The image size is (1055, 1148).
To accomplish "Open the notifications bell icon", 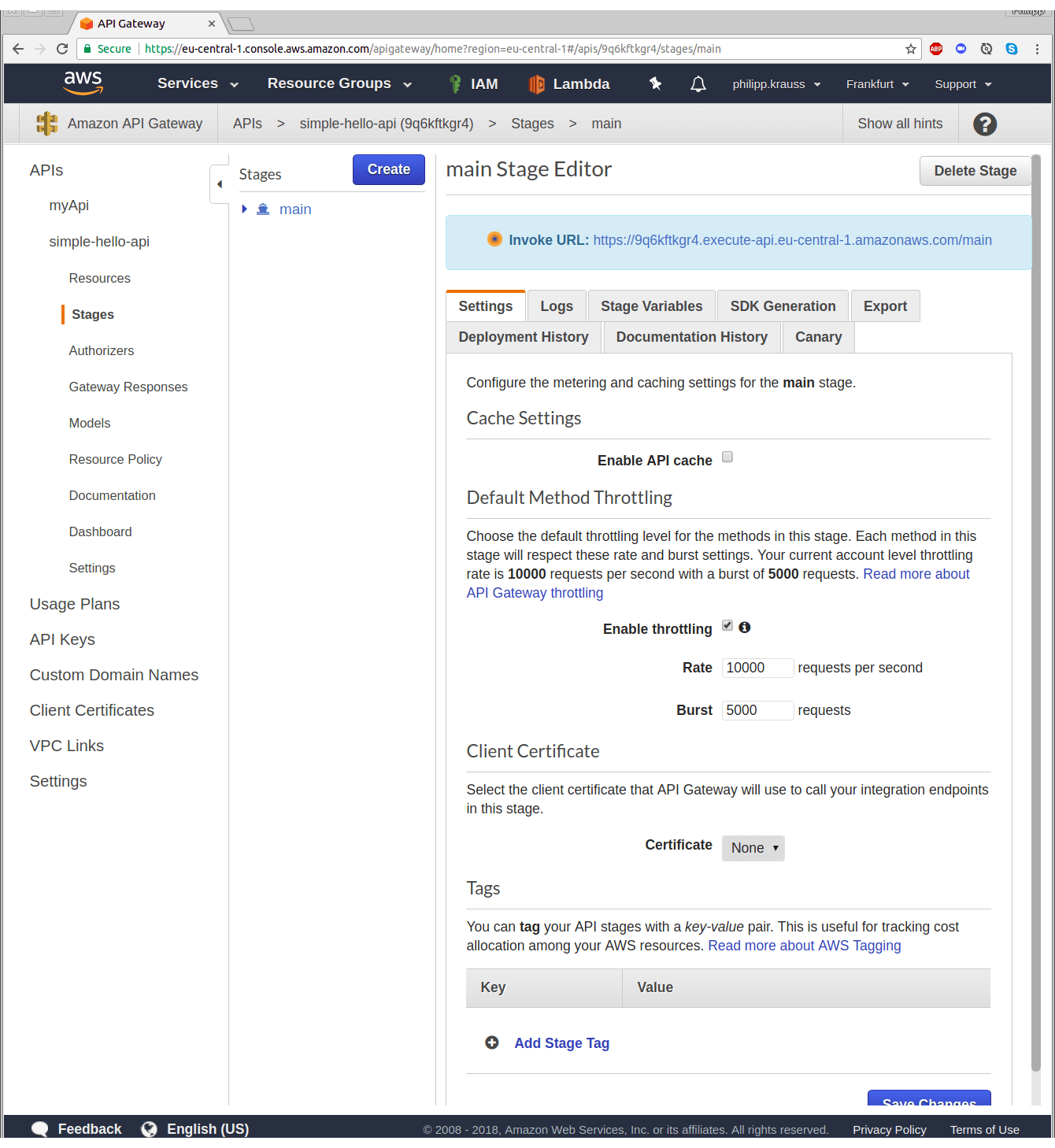I will click(x=698, y=83).
